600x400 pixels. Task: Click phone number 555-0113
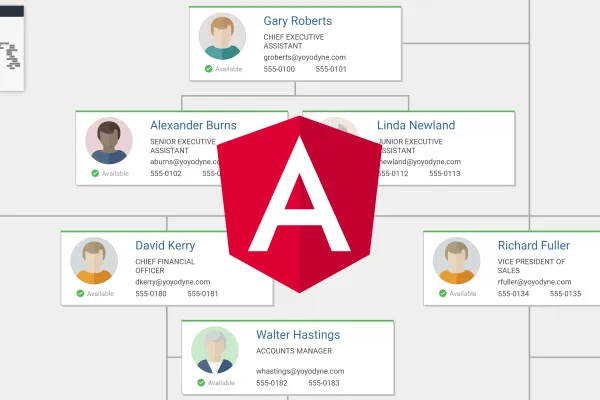click(445, 174)
